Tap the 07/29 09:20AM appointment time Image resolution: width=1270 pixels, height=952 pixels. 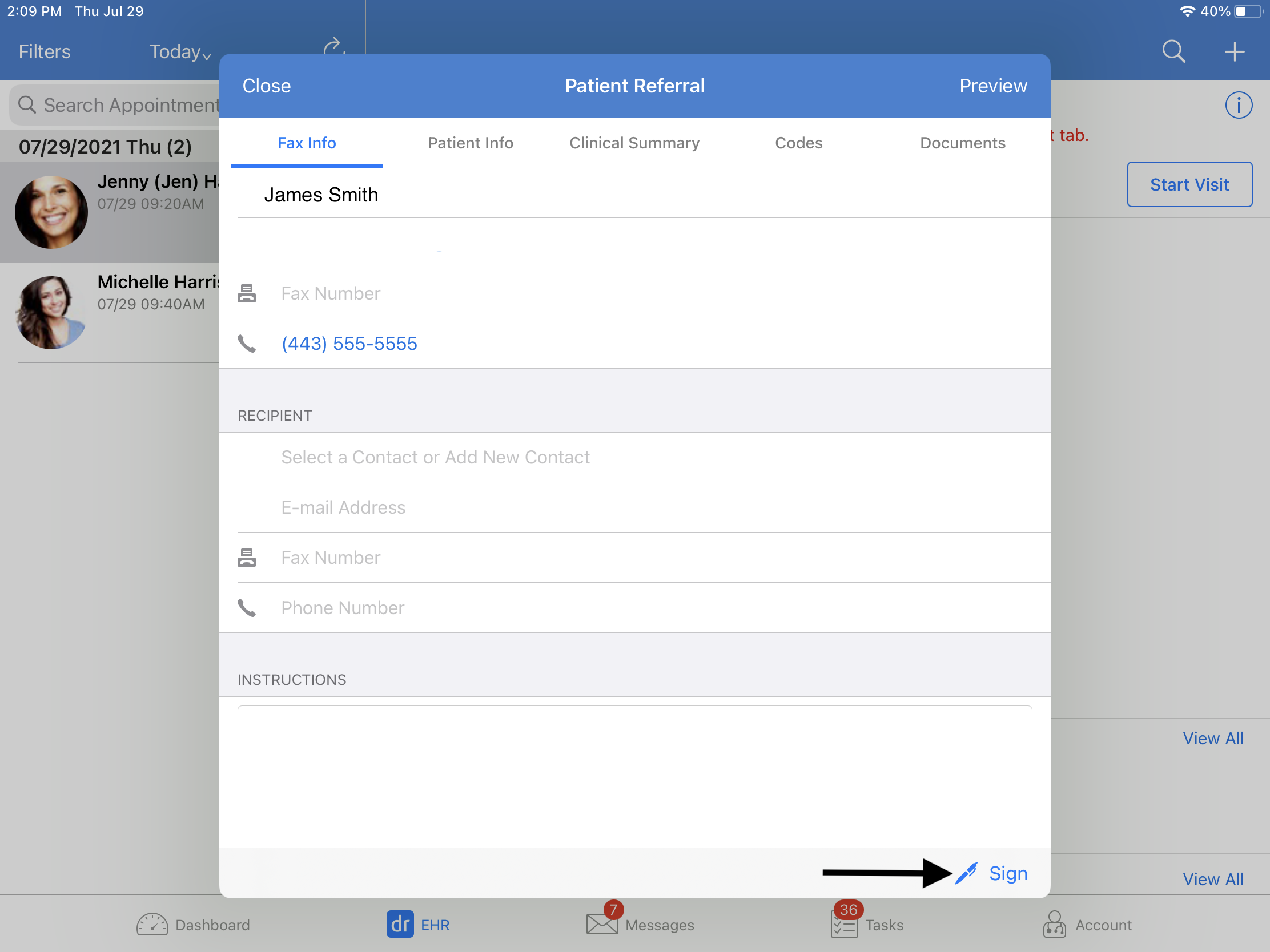point(151,204)
